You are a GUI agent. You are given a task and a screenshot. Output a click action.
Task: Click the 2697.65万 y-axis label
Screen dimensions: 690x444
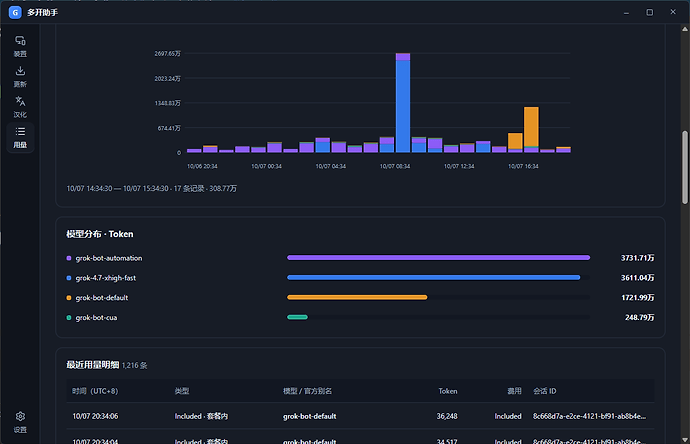pyautogui.click(x=167, y=54)
